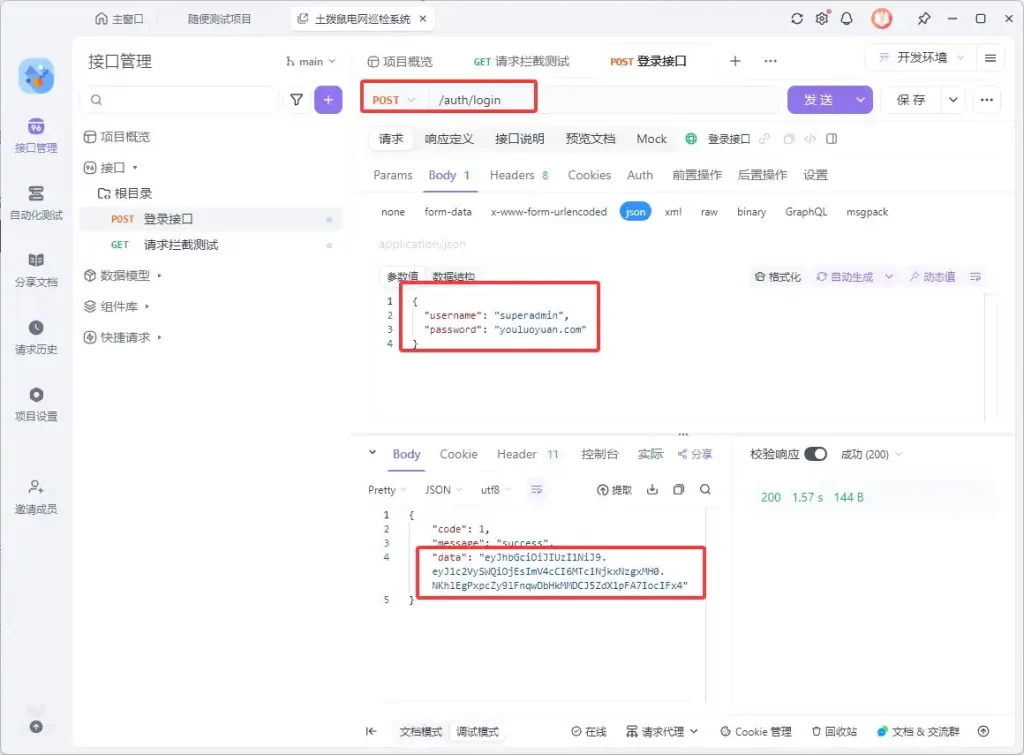
Task: Open 项目设置 sidebar icon
Action: point(36,403)
